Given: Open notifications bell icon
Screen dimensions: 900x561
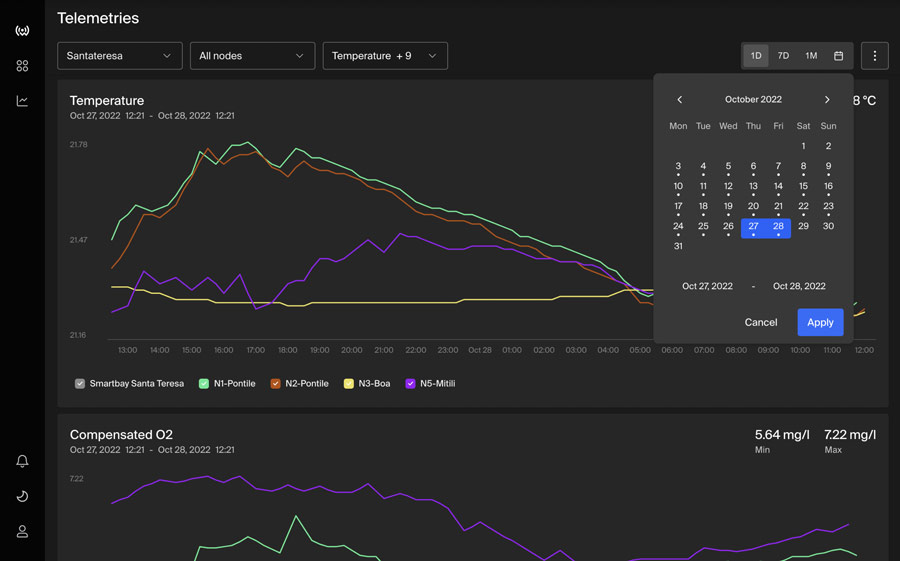Looking at the screenshot, I should [22, 461].
